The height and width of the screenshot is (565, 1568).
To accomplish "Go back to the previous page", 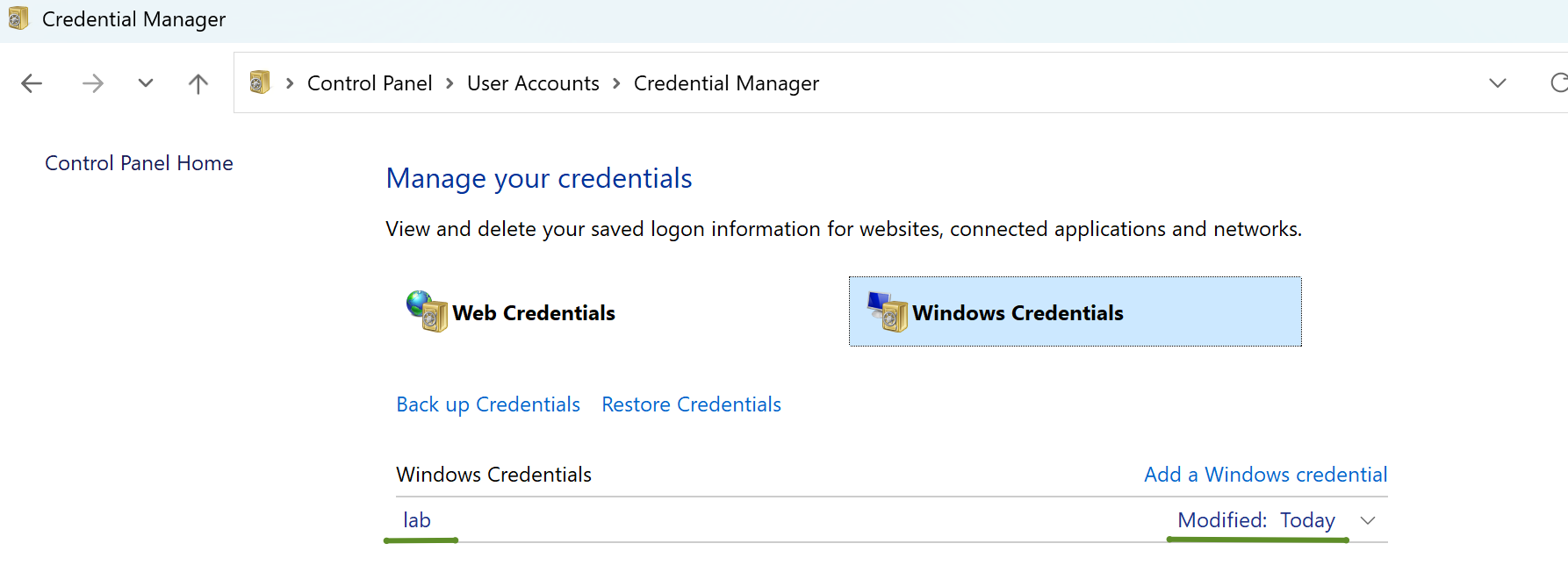I will (x=32, y=83).
